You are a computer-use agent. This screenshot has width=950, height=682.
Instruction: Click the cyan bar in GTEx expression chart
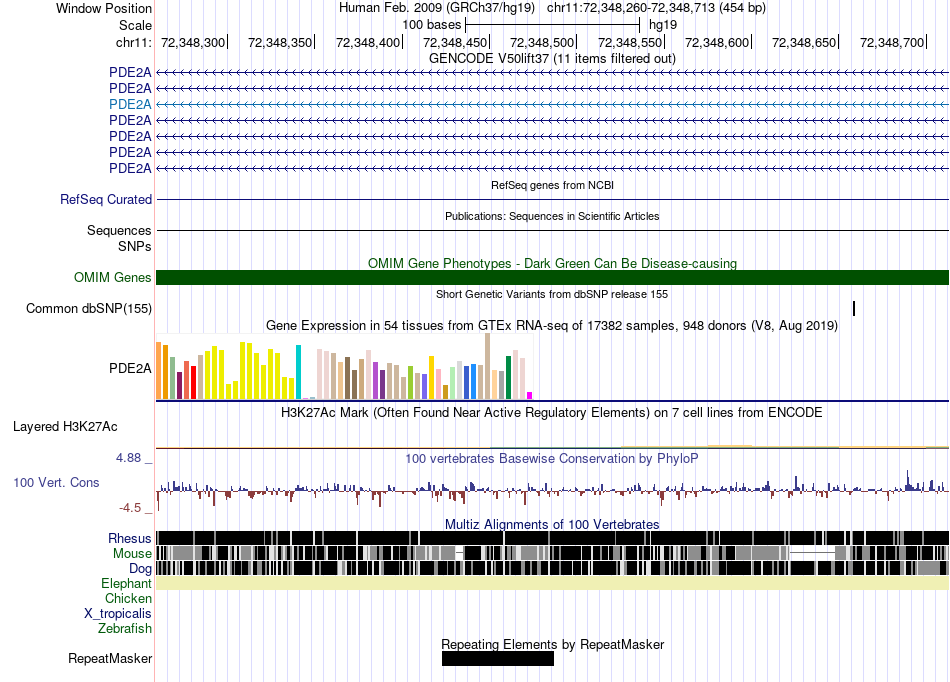pyautogui.click(x=298, y=372)
